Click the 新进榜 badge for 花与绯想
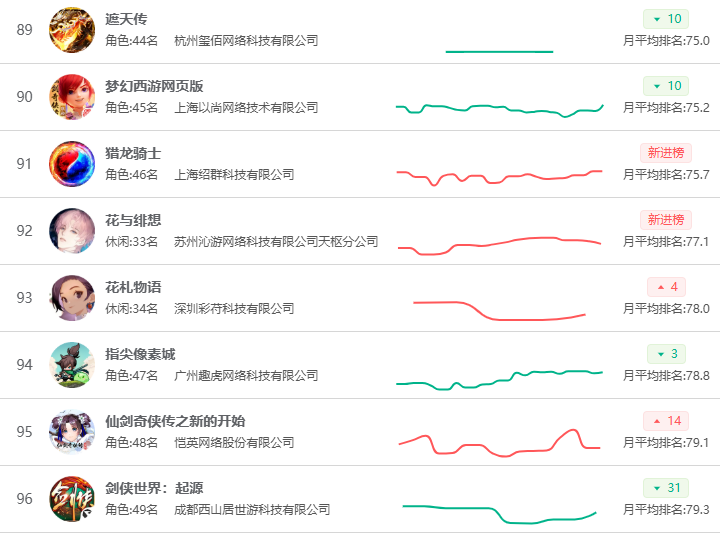This screenshot has width=720, height=541. 666,220
